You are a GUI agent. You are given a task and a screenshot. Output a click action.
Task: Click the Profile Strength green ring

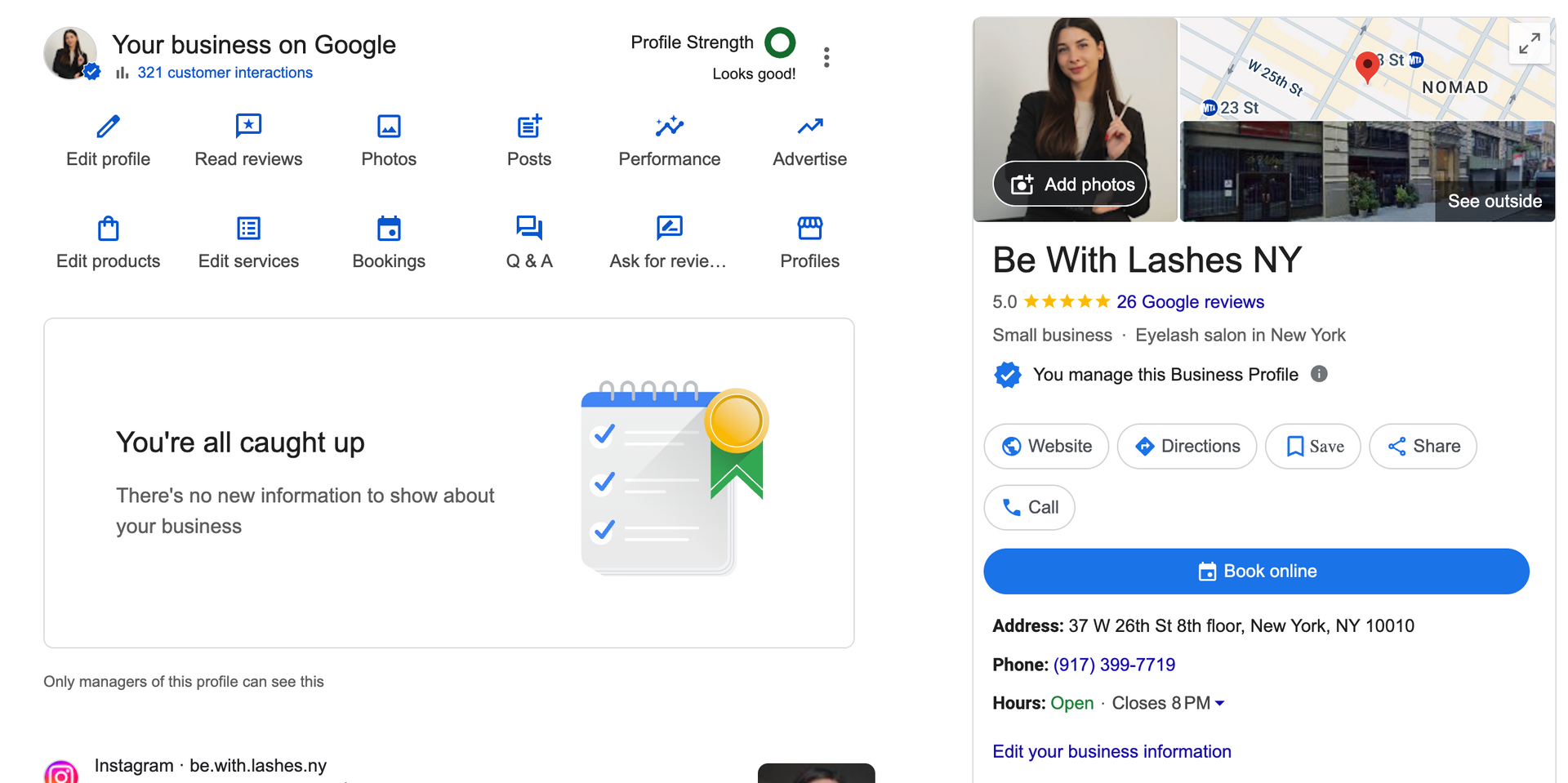780,42
